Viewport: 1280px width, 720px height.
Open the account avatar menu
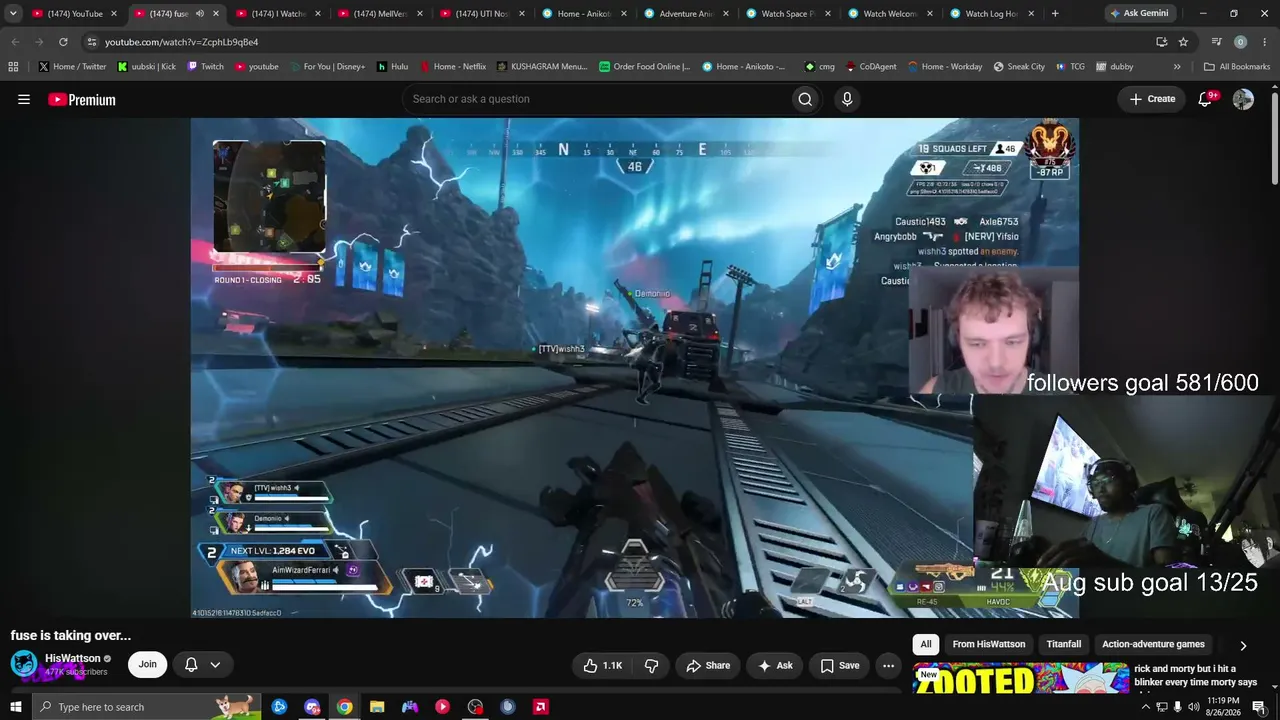click(1243, 99)
